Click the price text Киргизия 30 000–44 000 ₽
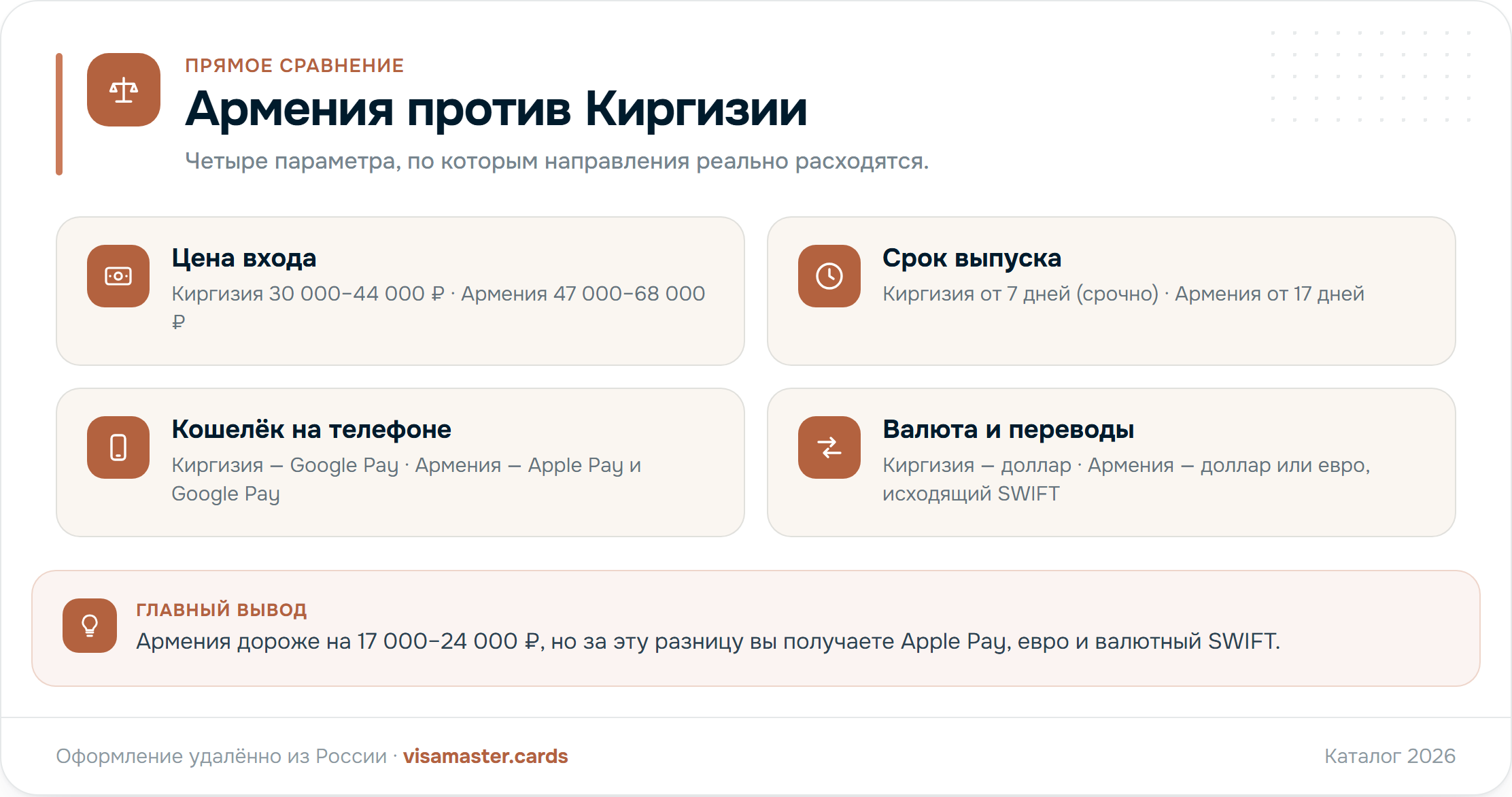 (x=308, y=294)
